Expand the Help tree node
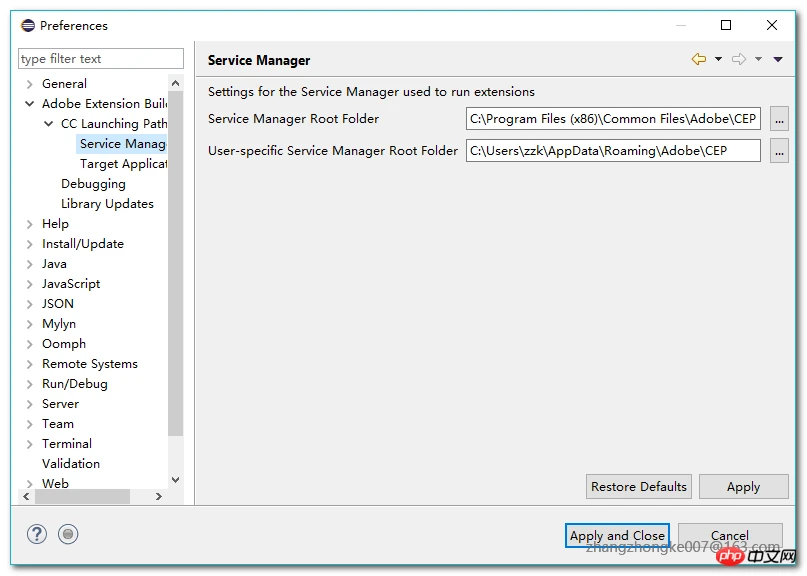This screenshot has height=576, width=807. (29, 224)
